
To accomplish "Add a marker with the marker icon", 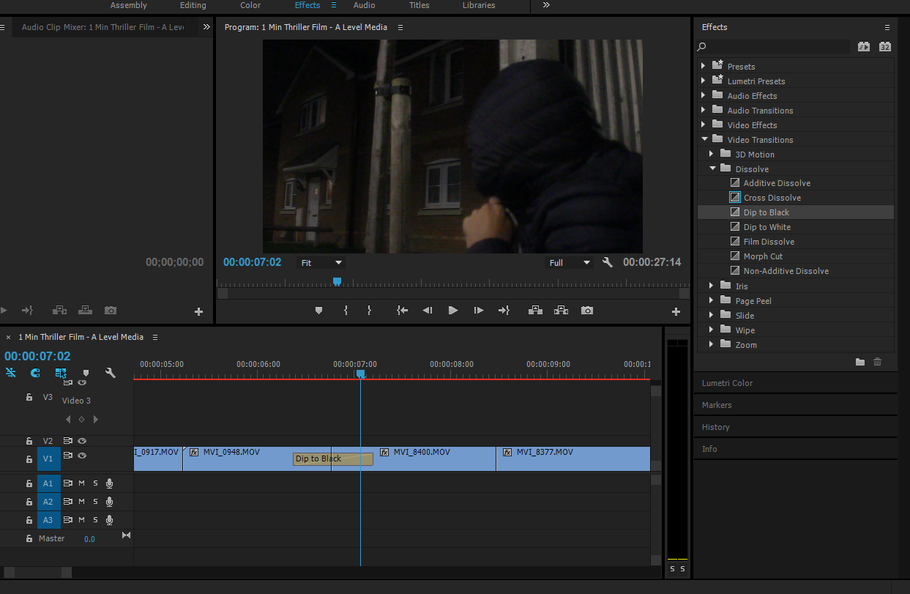I will click(x=318, y=310).
